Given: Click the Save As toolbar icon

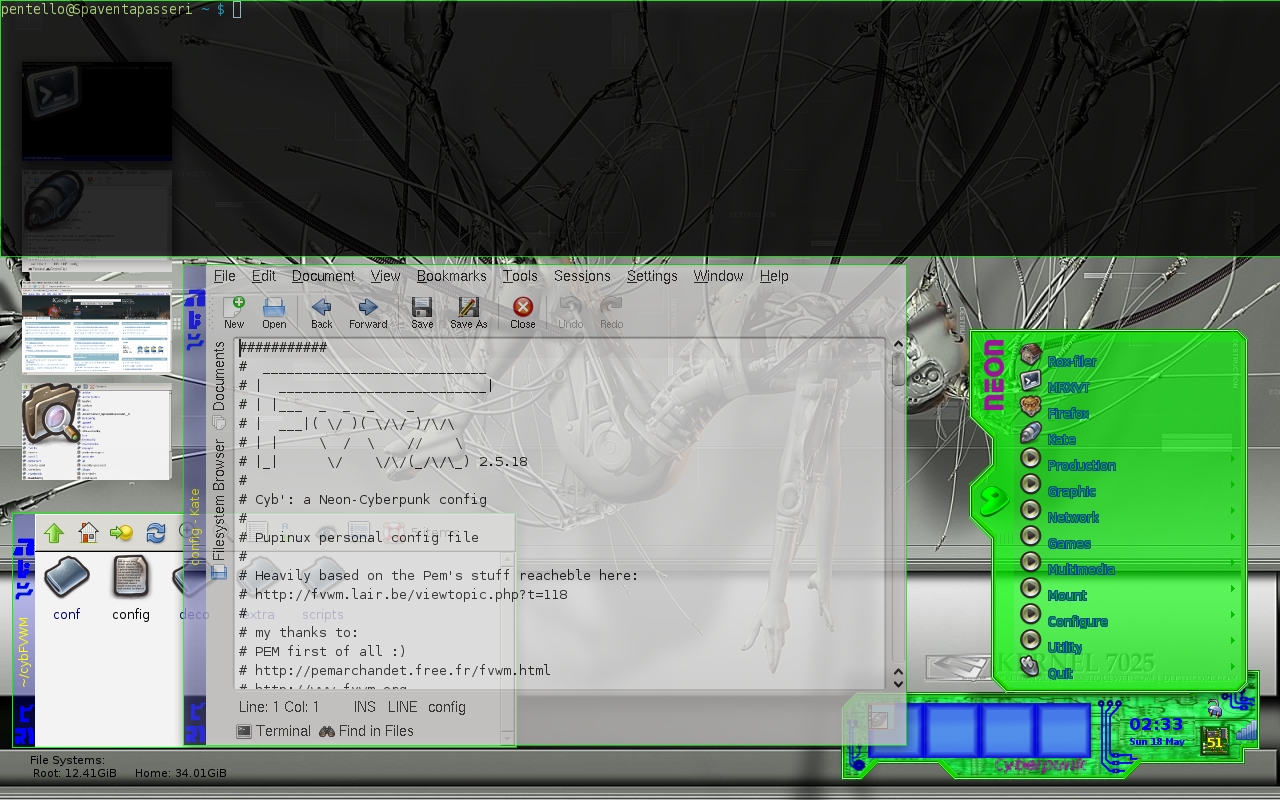Looking at the screenshot, I should 468,312.
